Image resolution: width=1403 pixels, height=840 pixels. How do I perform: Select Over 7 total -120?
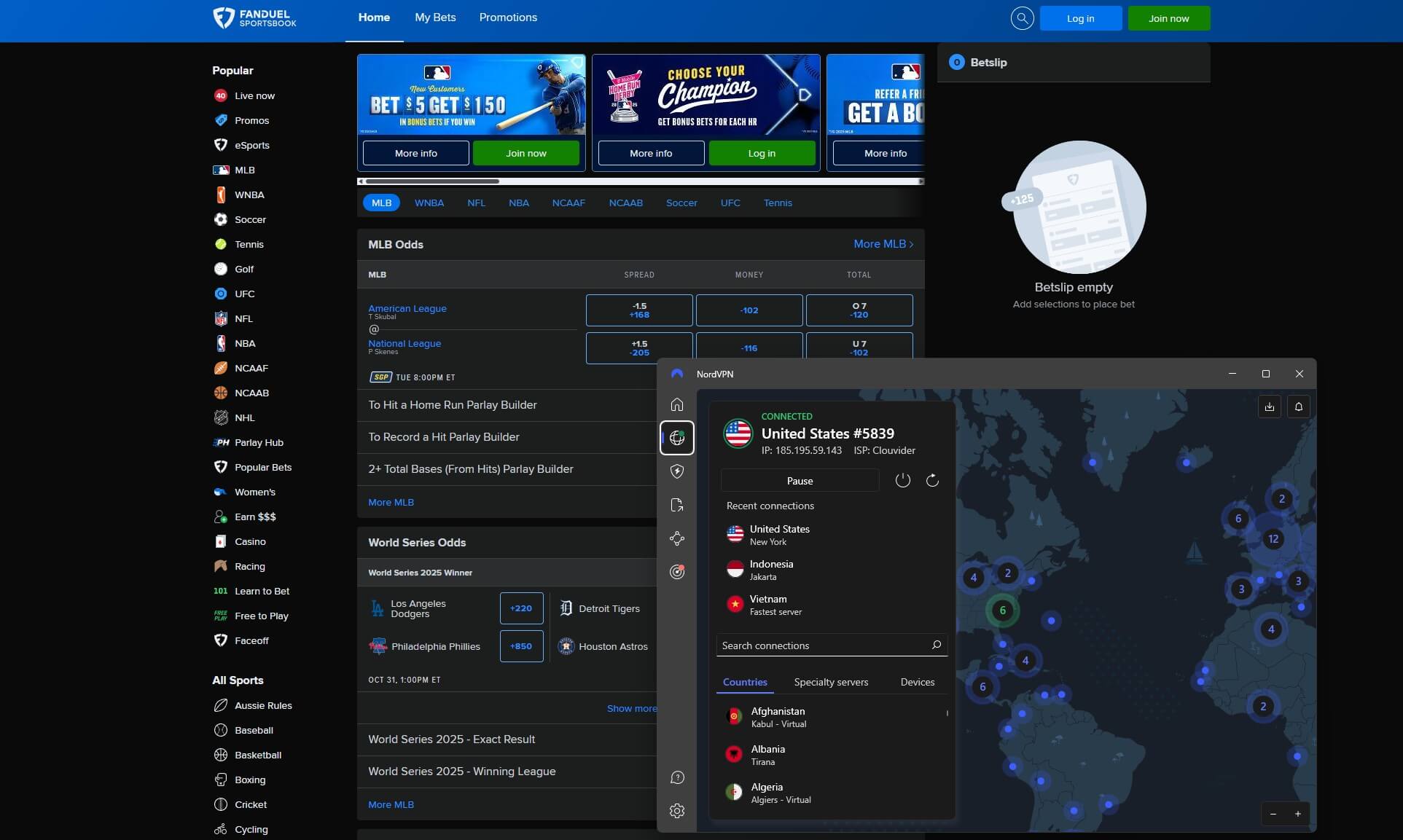pos(859,310)
